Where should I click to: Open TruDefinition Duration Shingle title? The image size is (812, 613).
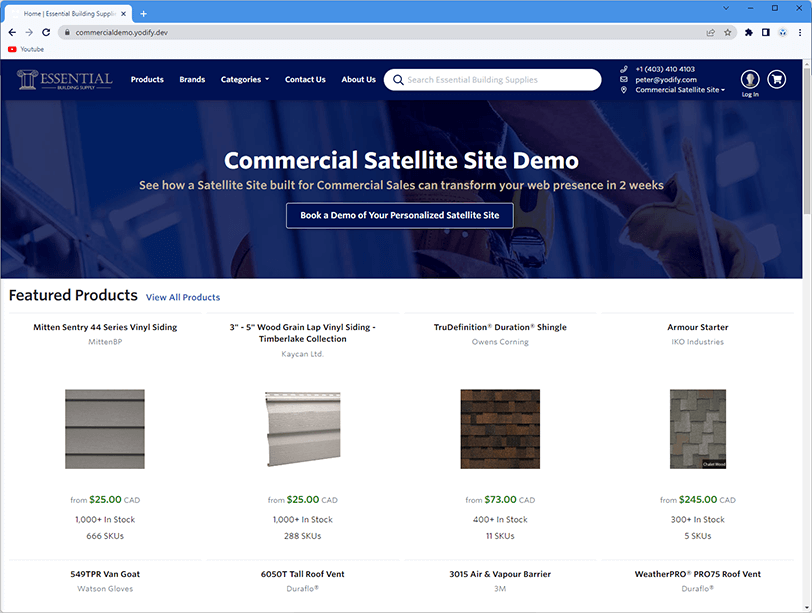[500, 327]
